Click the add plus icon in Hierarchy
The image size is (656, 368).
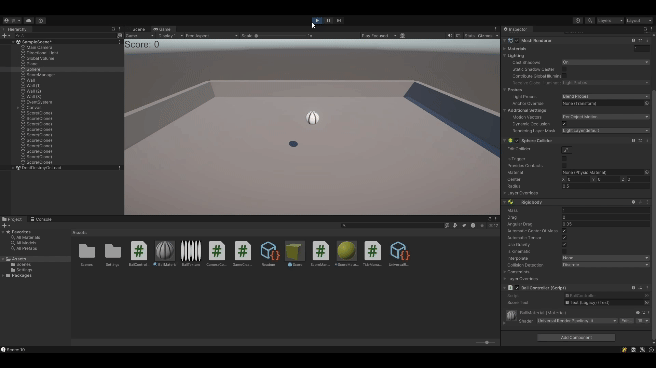(x=5, y=36)
